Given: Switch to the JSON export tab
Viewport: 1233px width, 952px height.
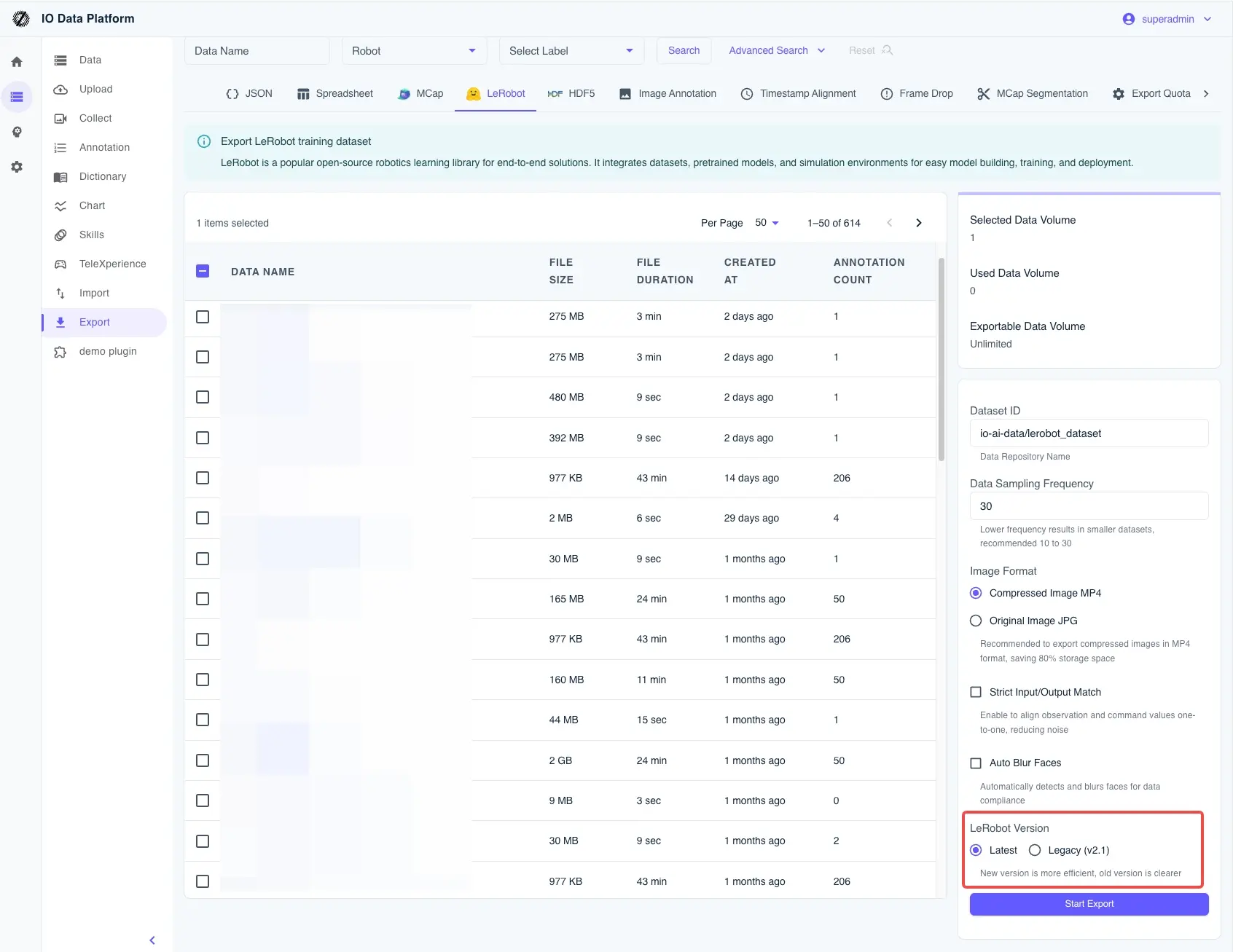Looking at the screenshot, I should (248, 93).
